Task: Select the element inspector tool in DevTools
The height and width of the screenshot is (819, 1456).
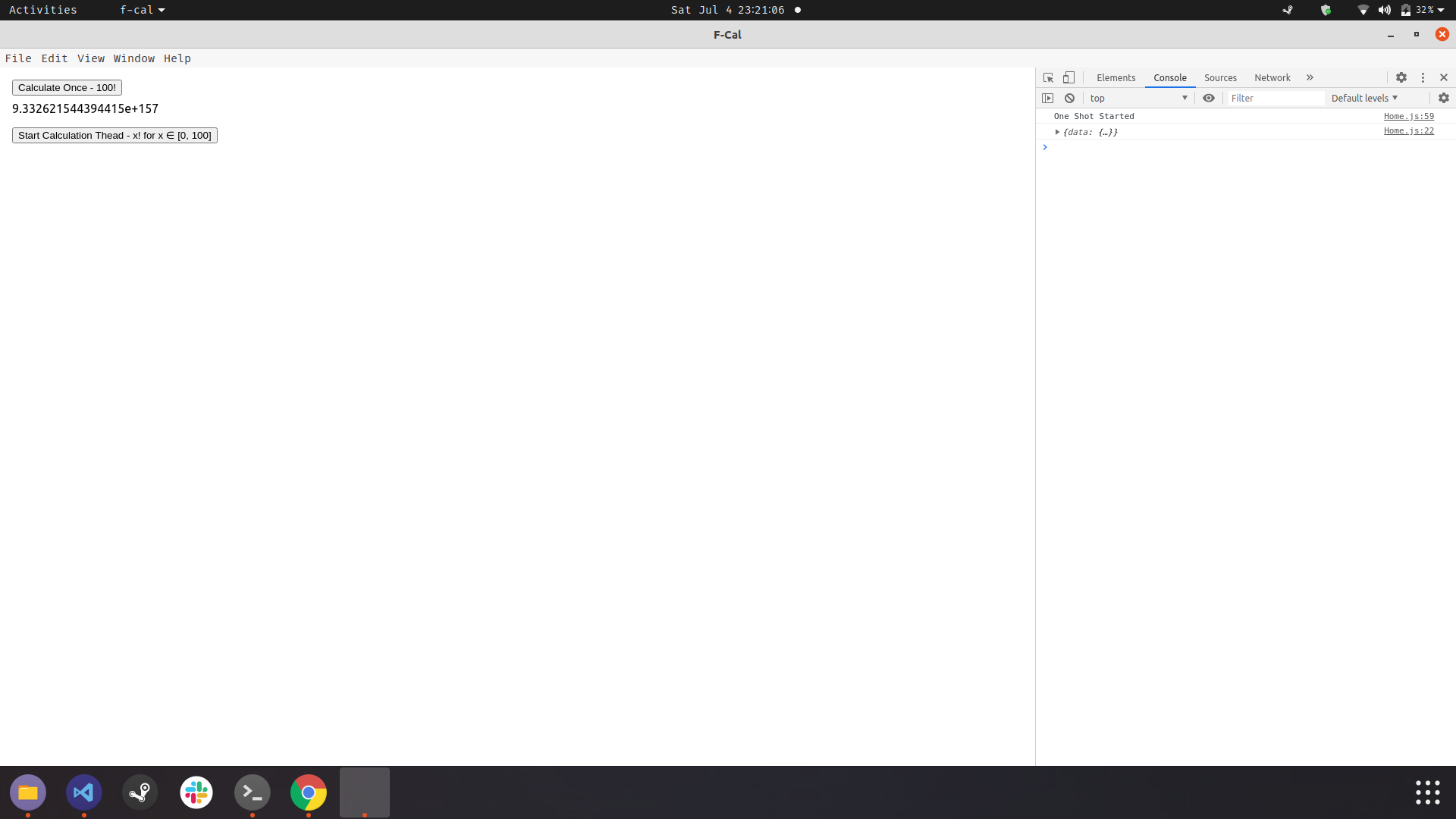Action: (1047, 77)
